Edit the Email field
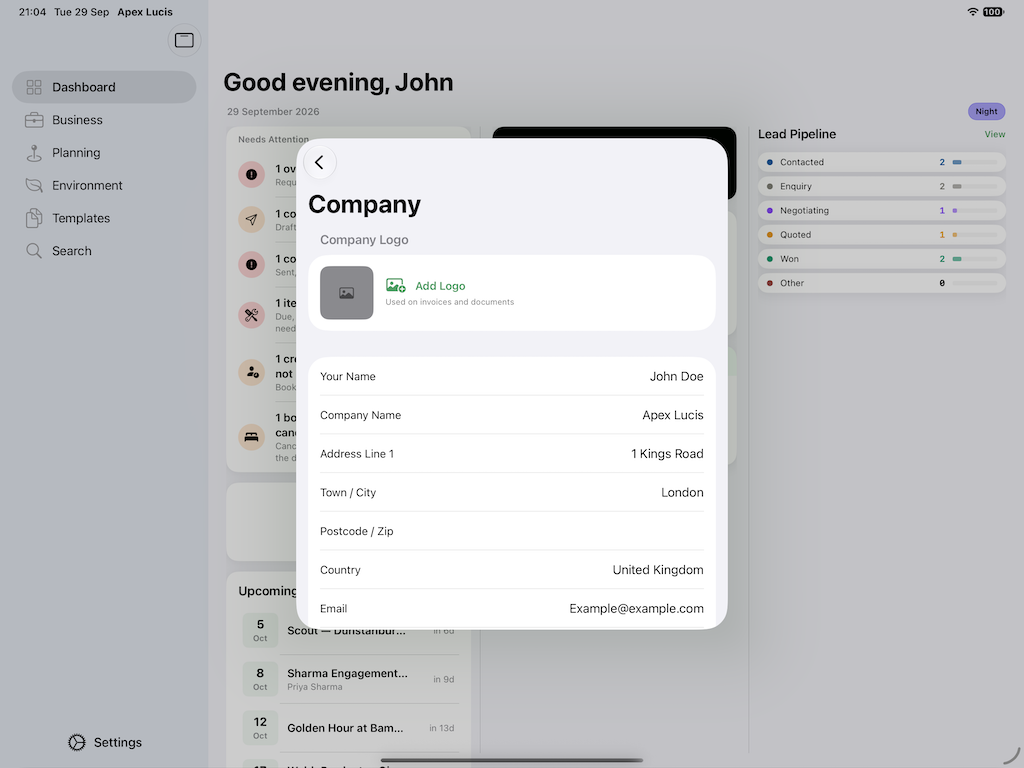The image size is (1024, 768). pos(512,609)
